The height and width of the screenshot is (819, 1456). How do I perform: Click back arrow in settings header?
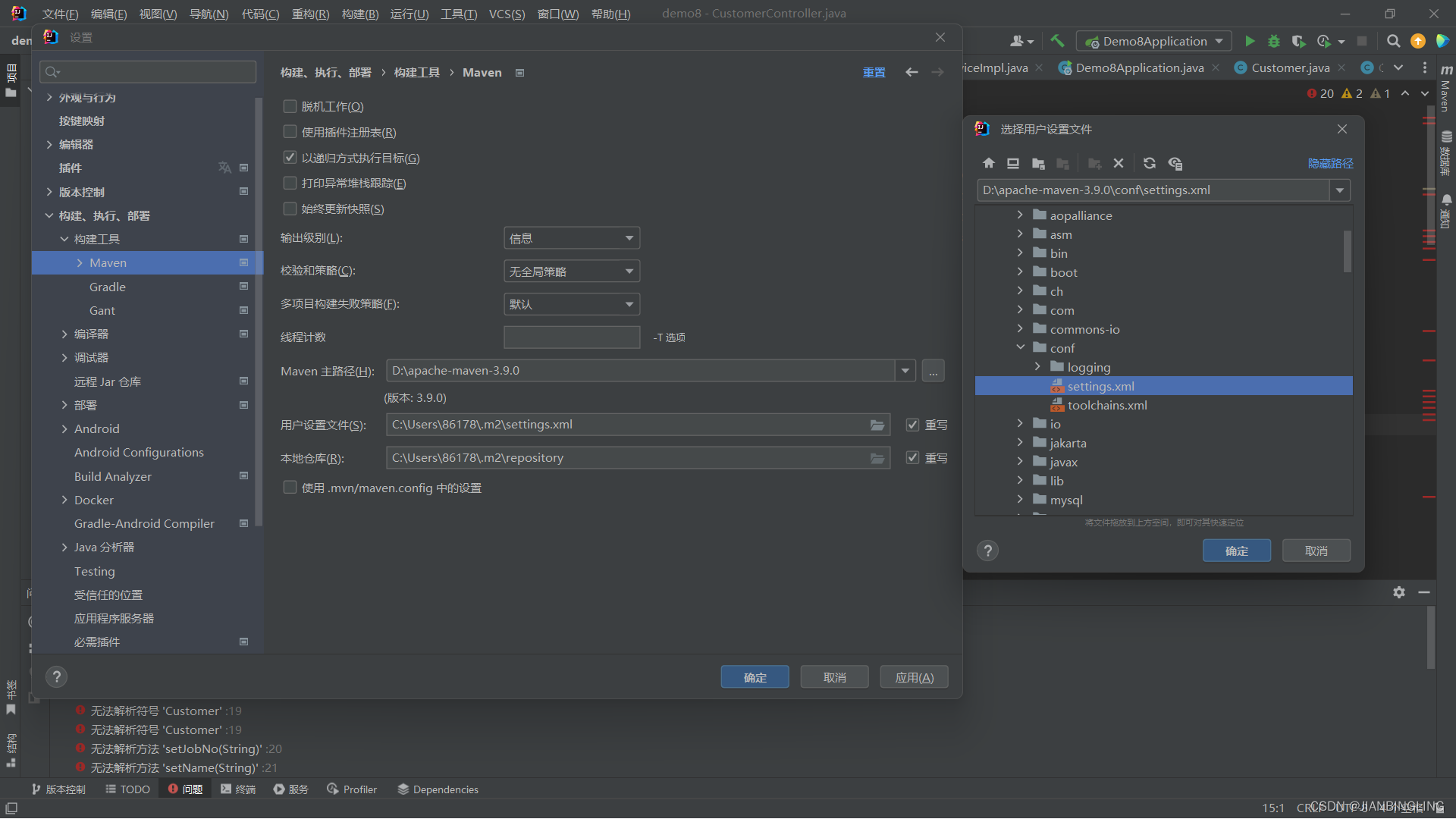click(x=912, y=72)
